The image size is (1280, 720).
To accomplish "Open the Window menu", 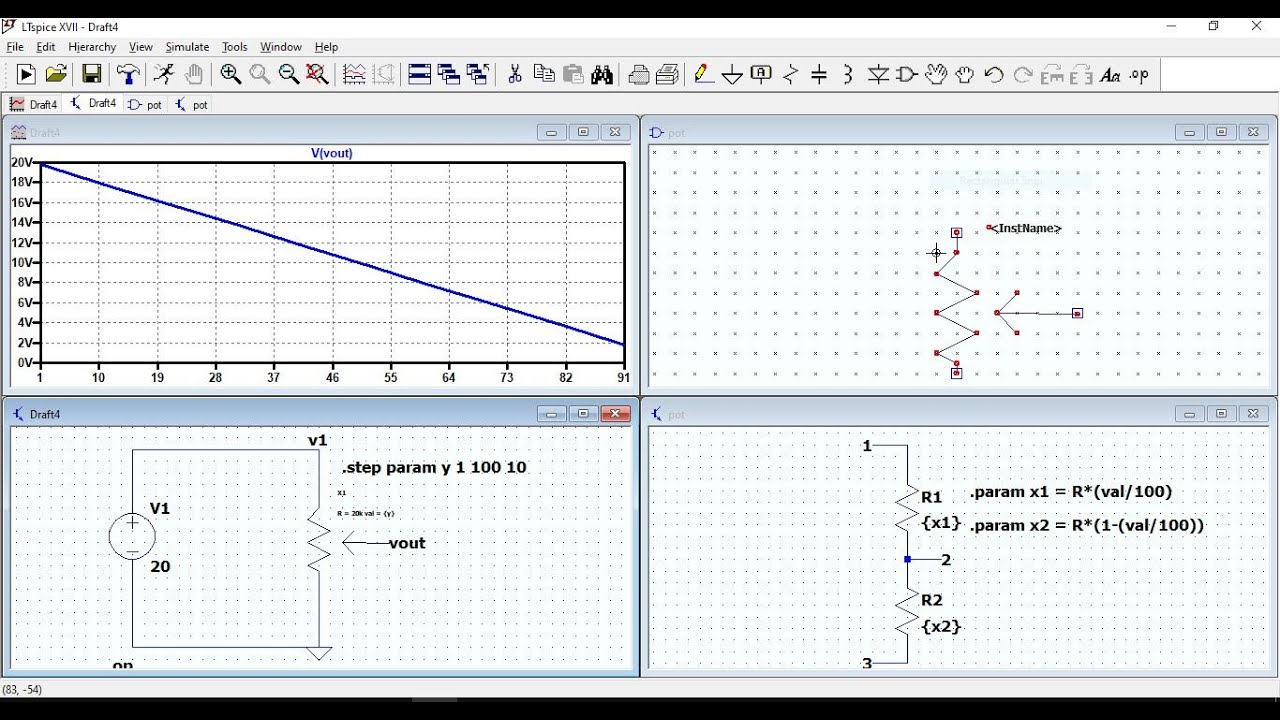I will [x=281, y=47].
